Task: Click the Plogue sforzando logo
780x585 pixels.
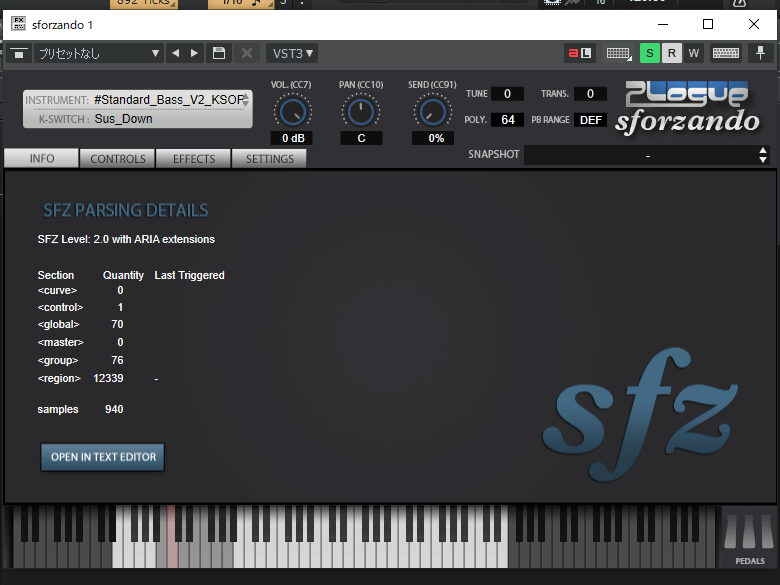Action: point(687,108)
